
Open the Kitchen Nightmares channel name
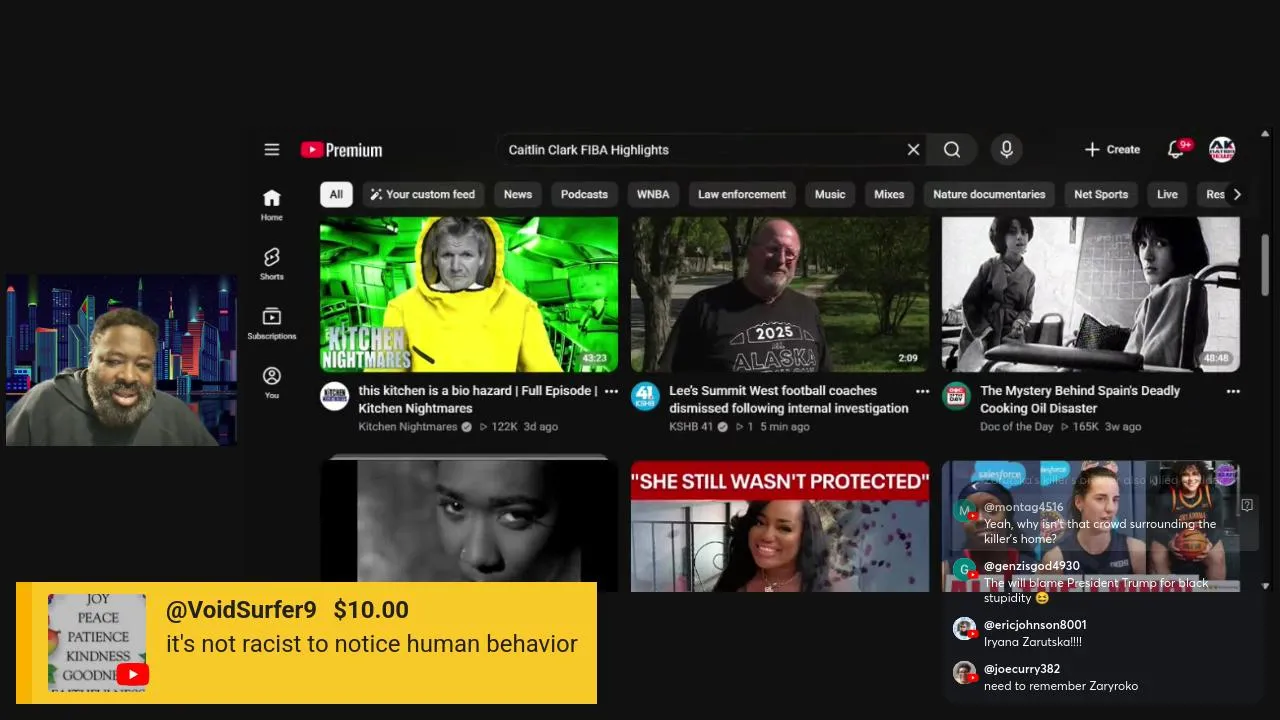tap(407, 427)
